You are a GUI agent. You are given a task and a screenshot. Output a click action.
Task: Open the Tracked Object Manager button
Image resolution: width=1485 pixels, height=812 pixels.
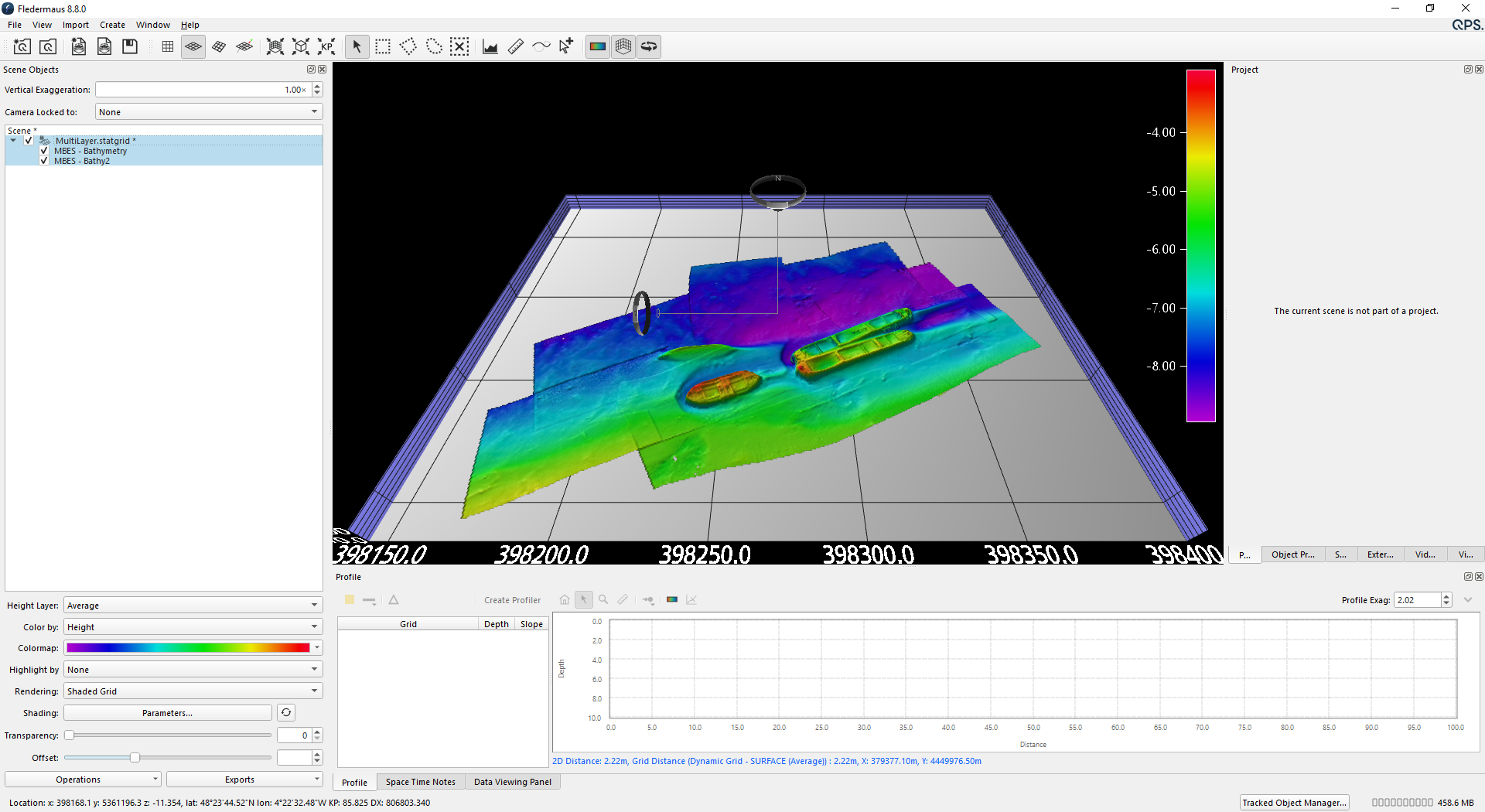1294,803
